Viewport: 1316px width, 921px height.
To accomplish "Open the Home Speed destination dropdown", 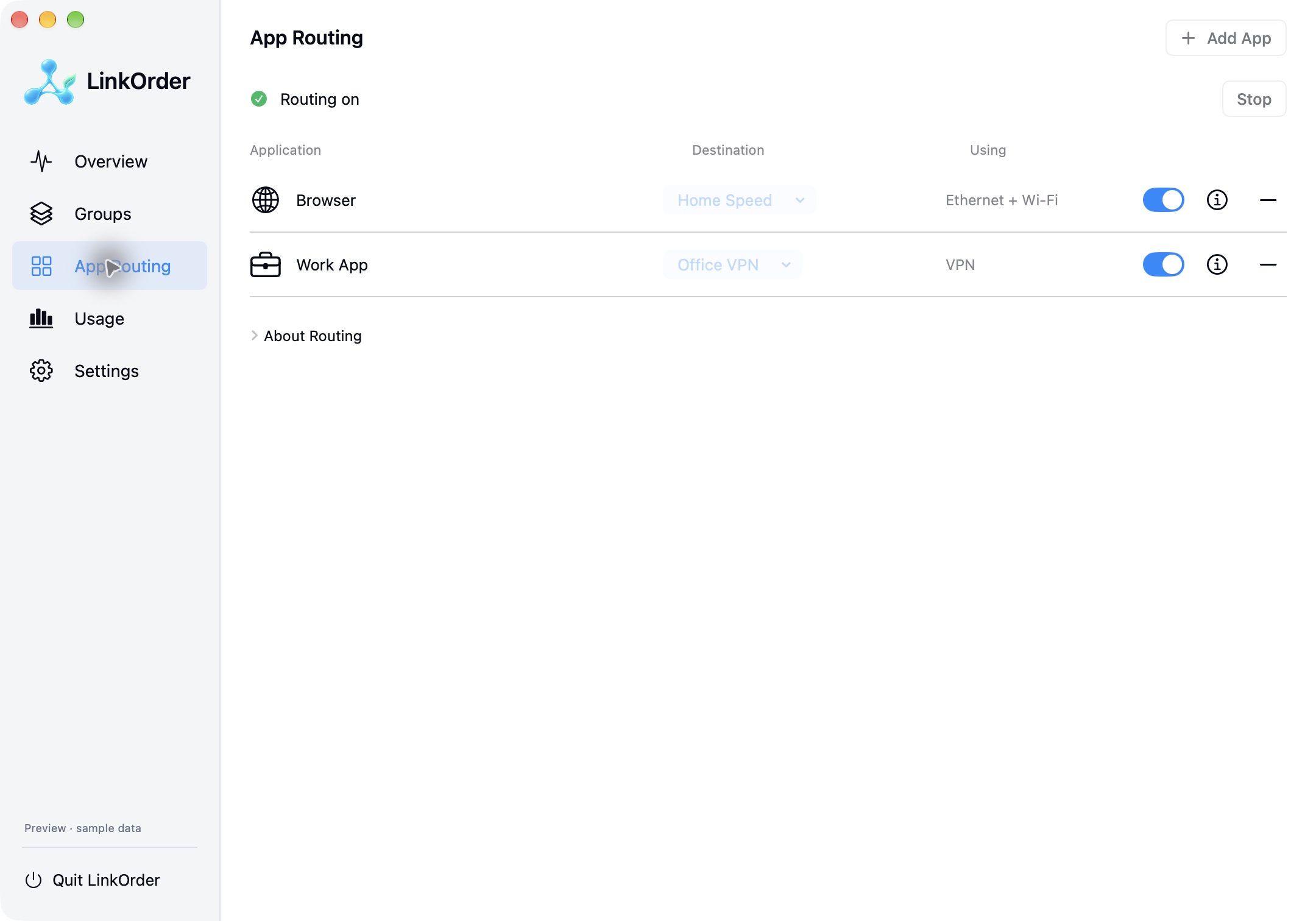I will [x=739, y=200].
